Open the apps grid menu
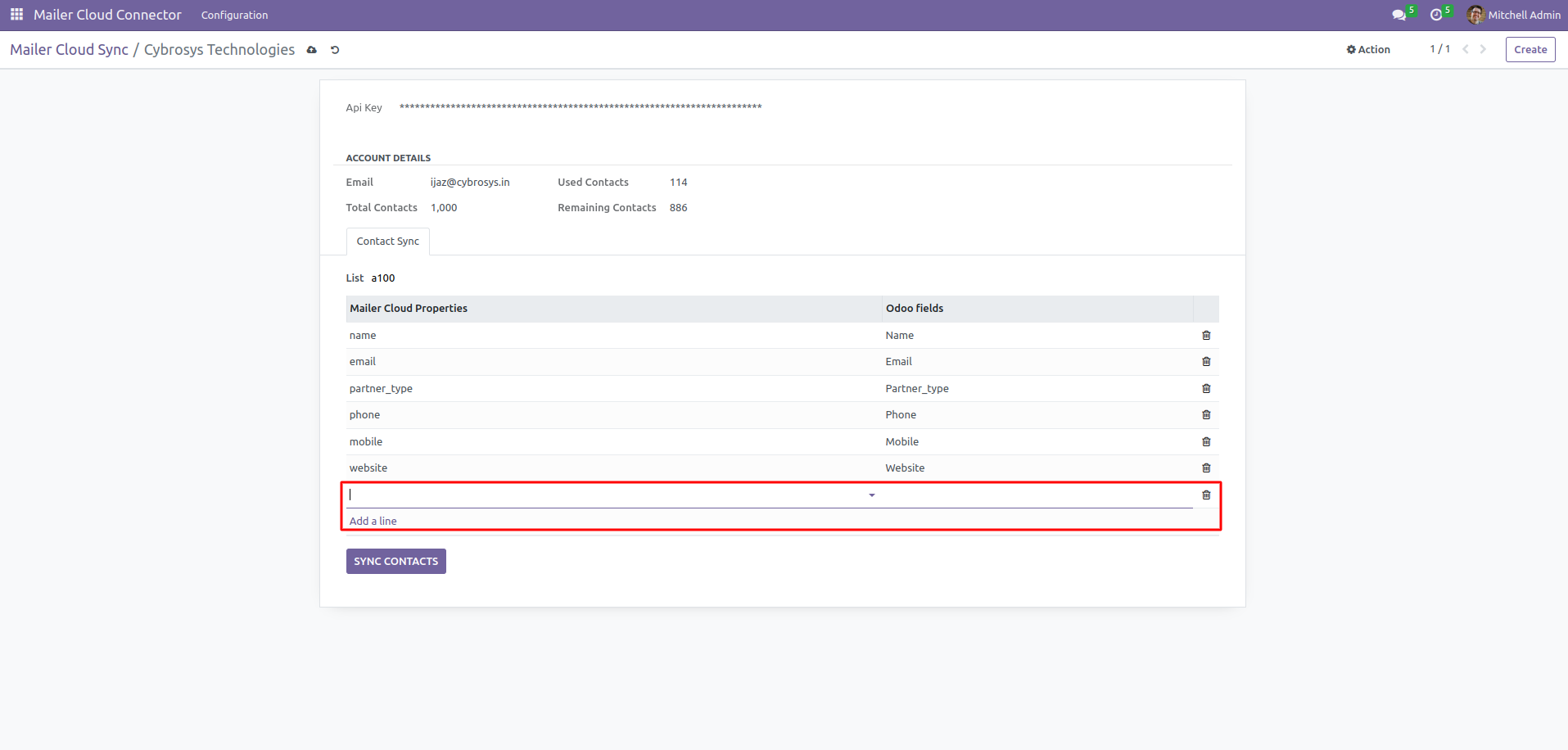 pos(16,15)
